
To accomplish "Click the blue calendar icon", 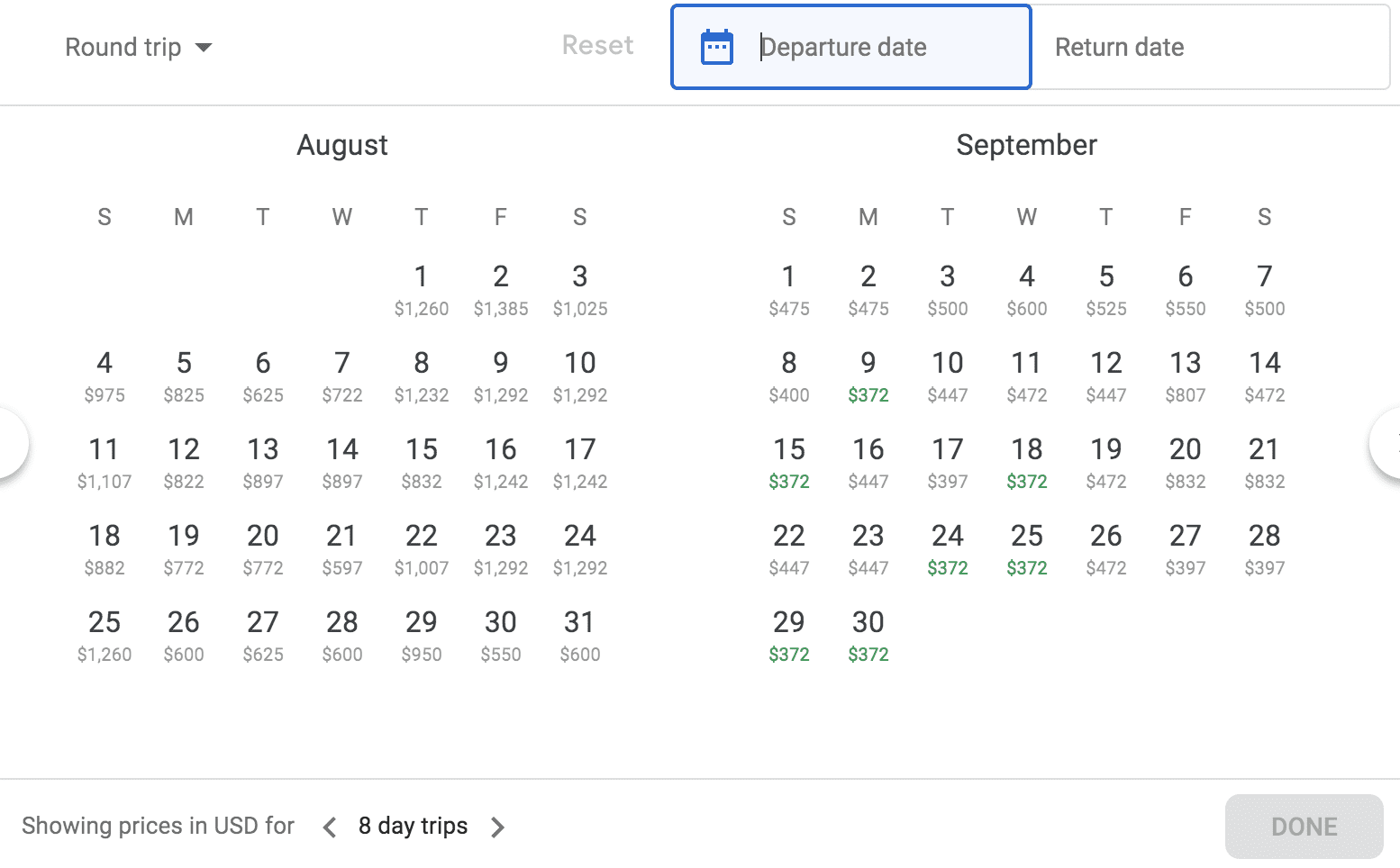I will (x=716, y=47).
